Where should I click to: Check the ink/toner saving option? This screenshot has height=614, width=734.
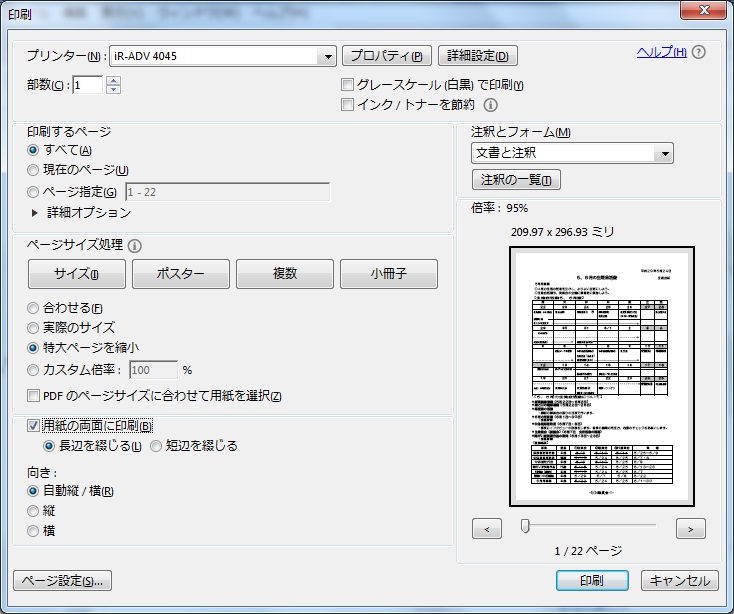(348, 104)
